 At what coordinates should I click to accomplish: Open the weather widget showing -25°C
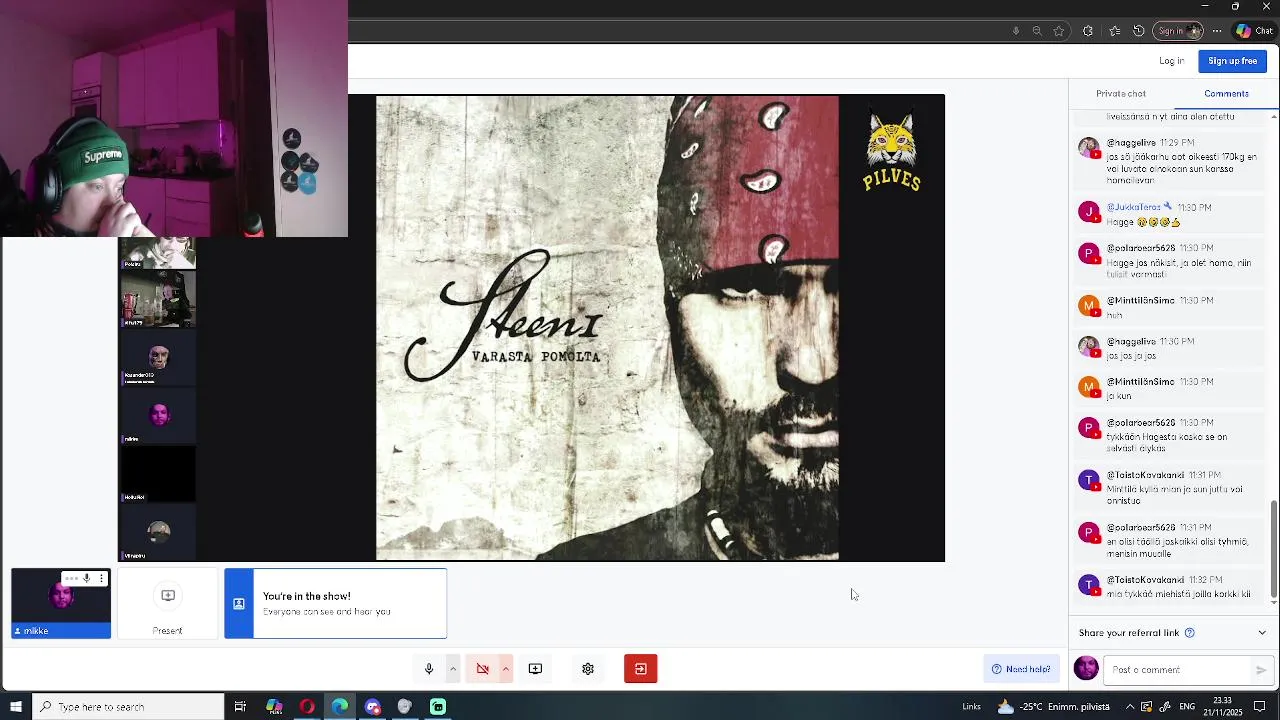pos(1053,707)
